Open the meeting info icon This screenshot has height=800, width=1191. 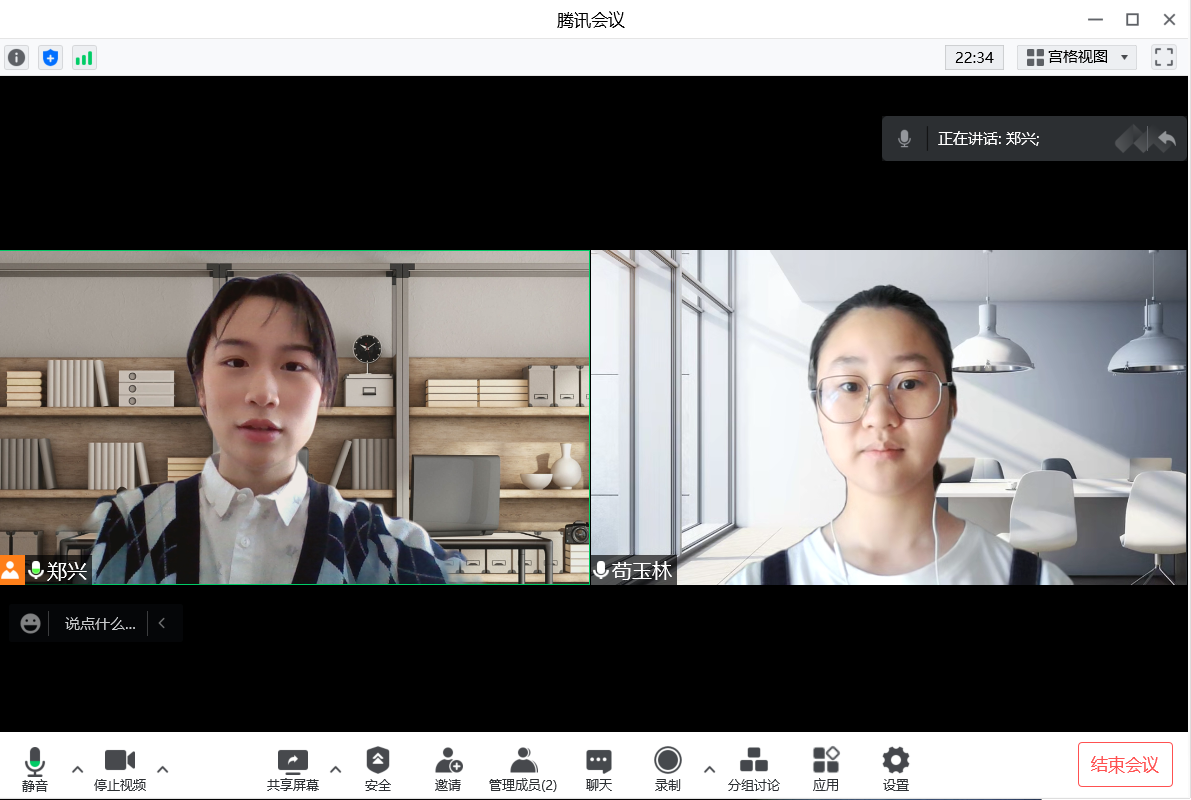[x=17, y=57]
